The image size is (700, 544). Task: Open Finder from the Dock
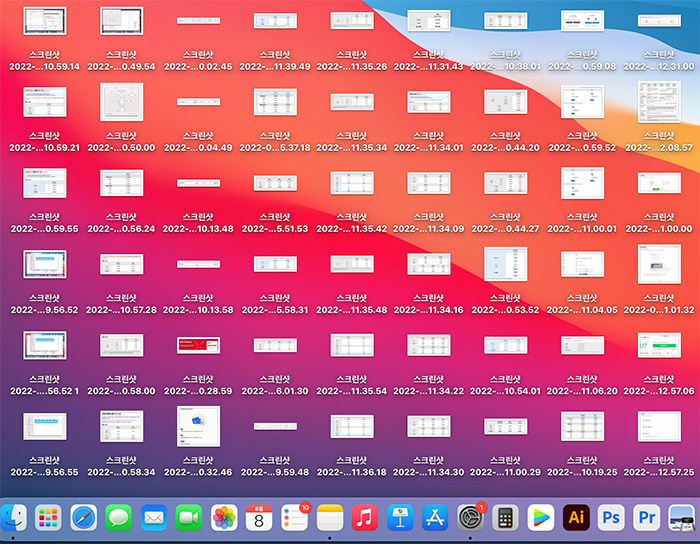point(13,518)
